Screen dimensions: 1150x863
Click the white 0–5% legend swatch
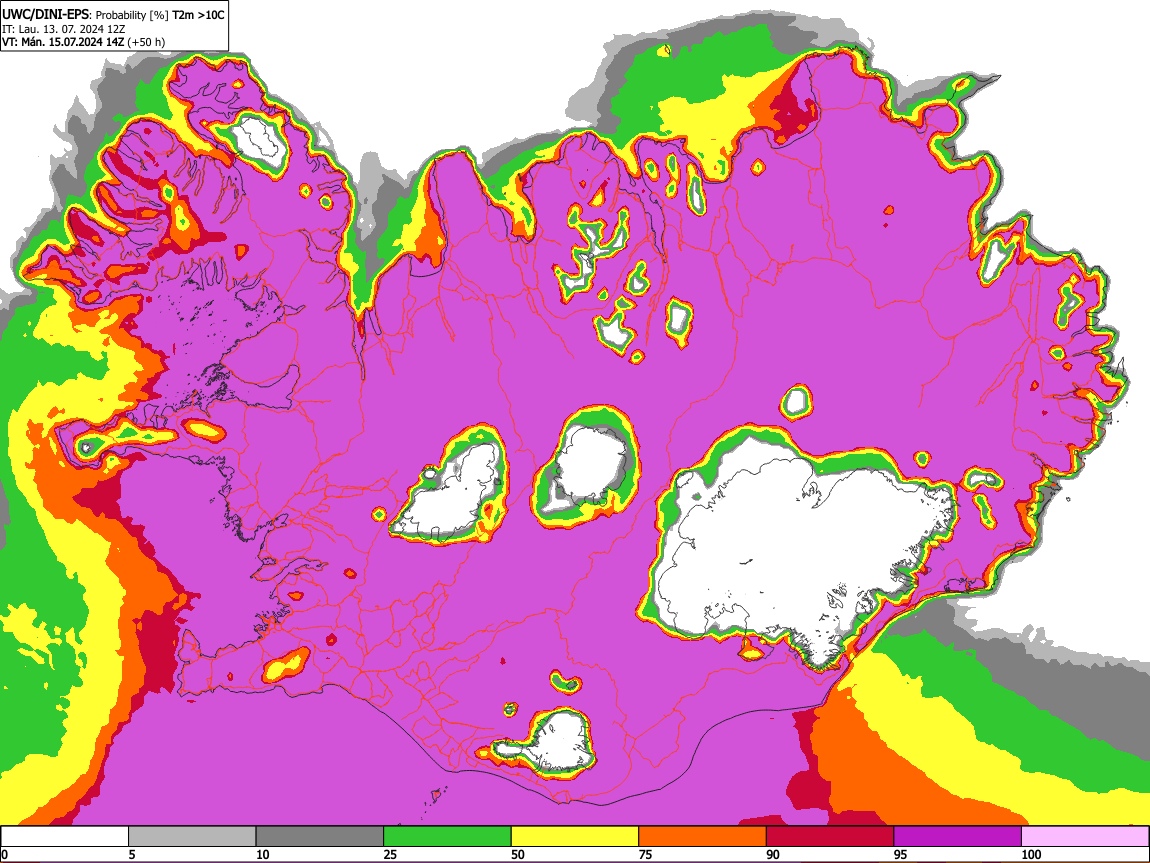[65, 836]
